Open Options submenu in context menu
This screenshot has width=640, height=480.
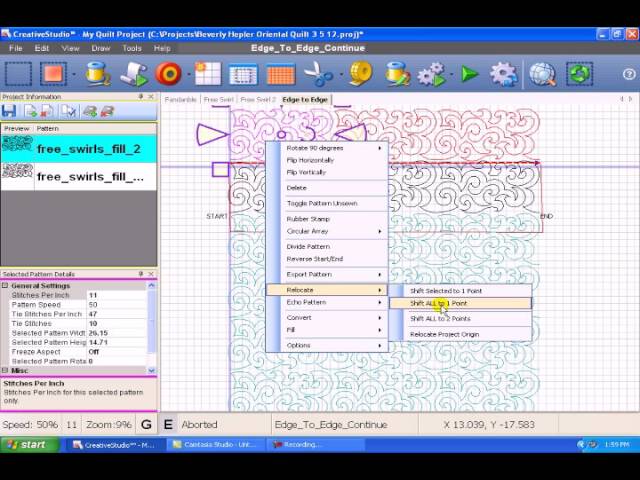[327, 345]
